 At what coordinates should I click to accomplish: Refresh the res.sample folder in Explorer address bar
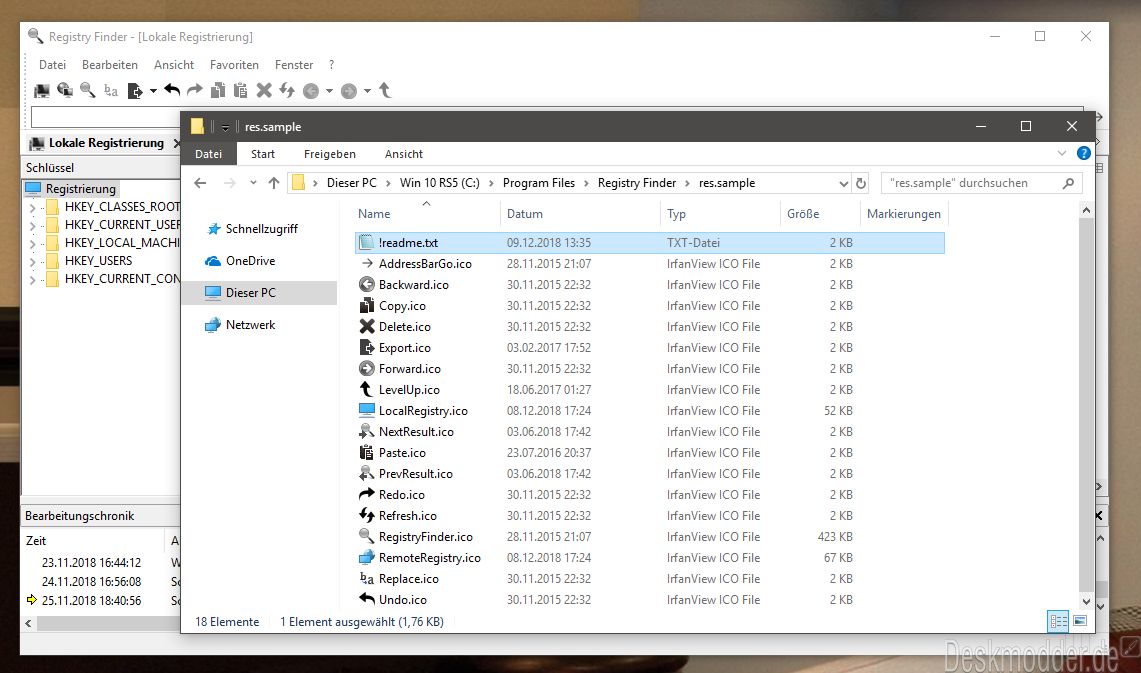tap(861, 183)
